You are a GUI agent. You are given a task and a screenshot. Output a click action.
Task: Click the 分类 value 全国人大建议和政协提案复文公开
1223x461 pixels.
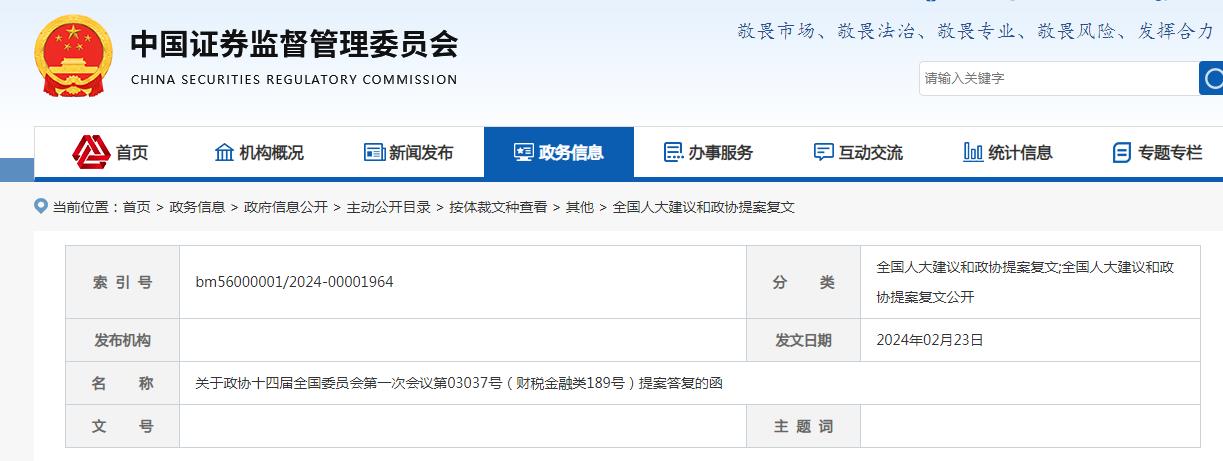(x=1024, y=282)
